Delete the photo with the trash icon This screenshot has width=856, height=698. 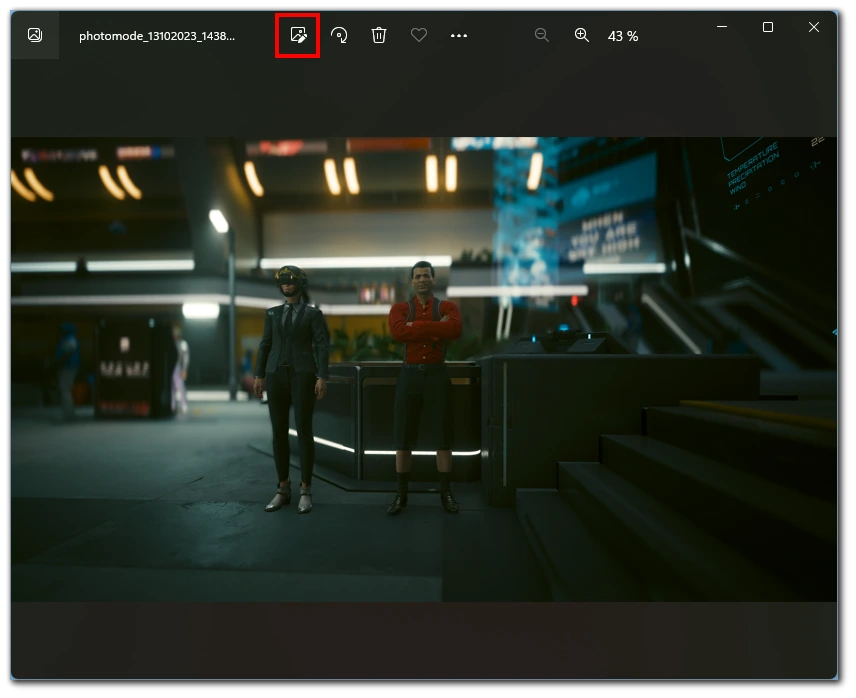pos(379,35)
